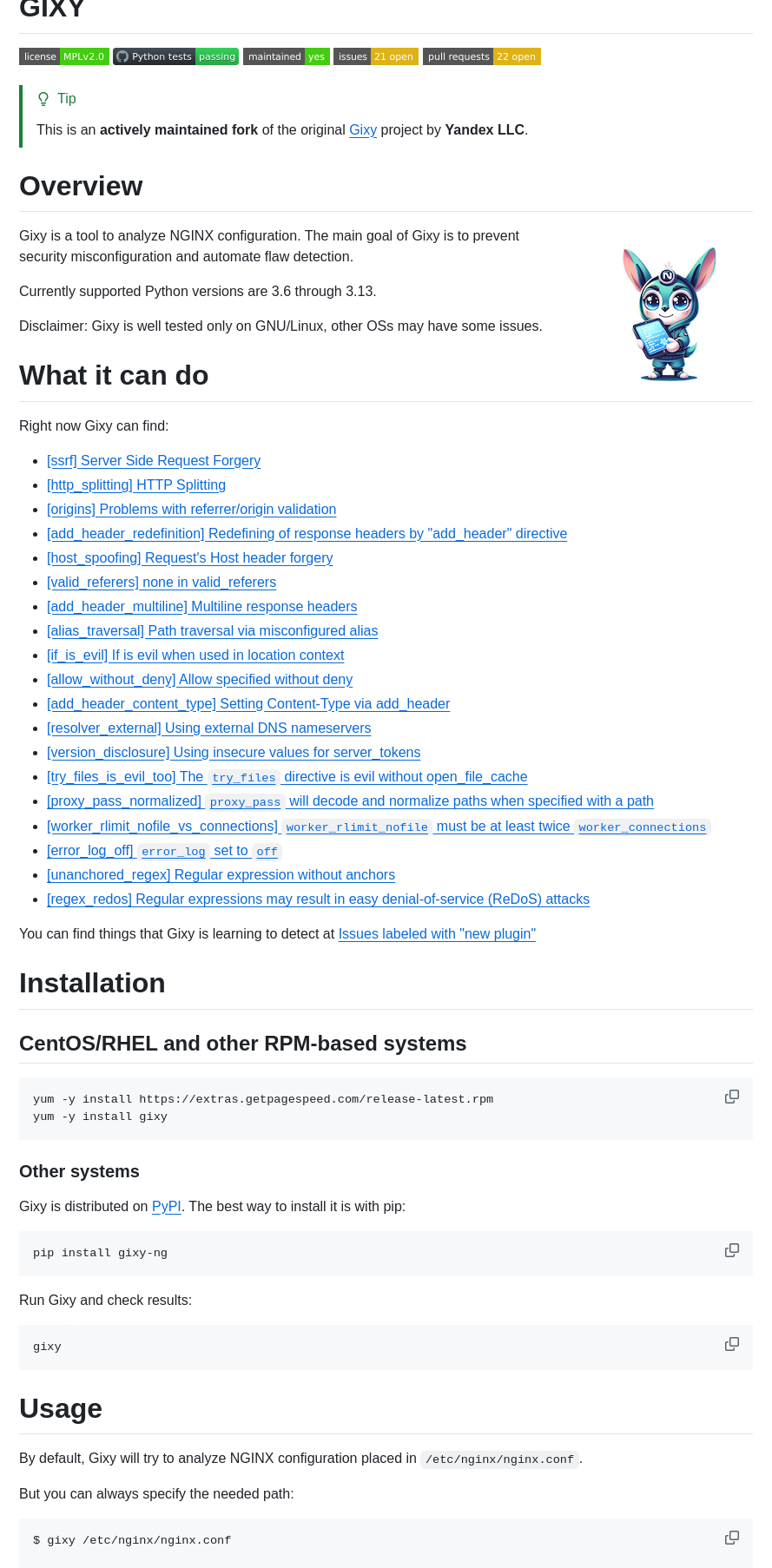Open the pull requests 22 open badge
Screen dimensions: 772x1568
[482, 56]
